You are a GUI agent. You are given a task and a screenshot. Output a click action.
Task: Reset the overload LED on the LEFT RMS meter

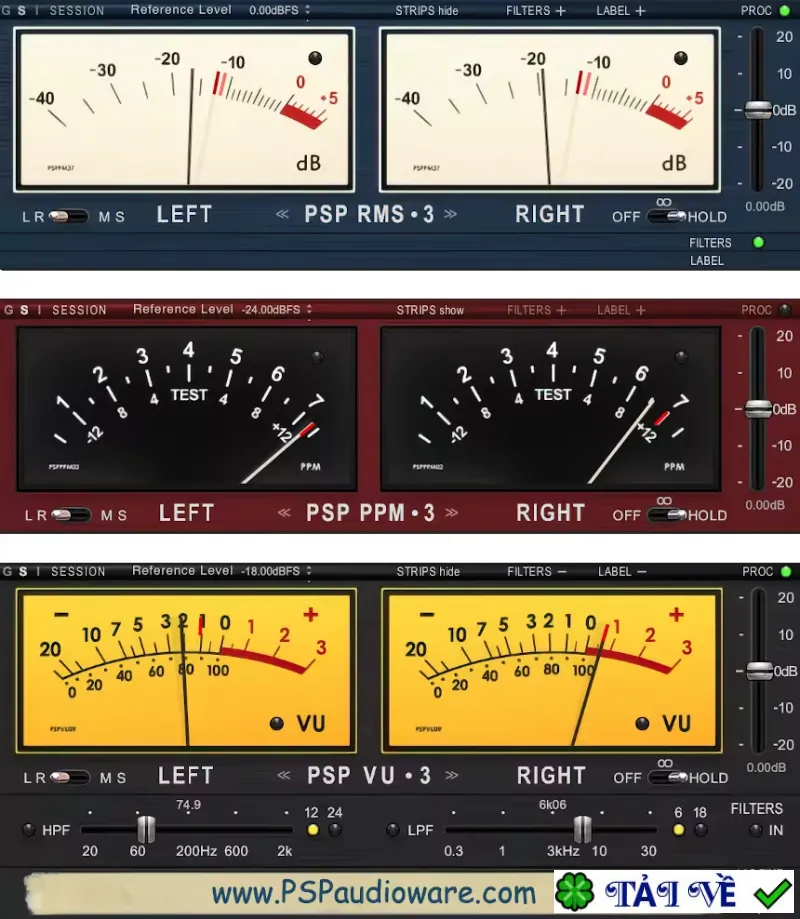(x=315, y=58)
